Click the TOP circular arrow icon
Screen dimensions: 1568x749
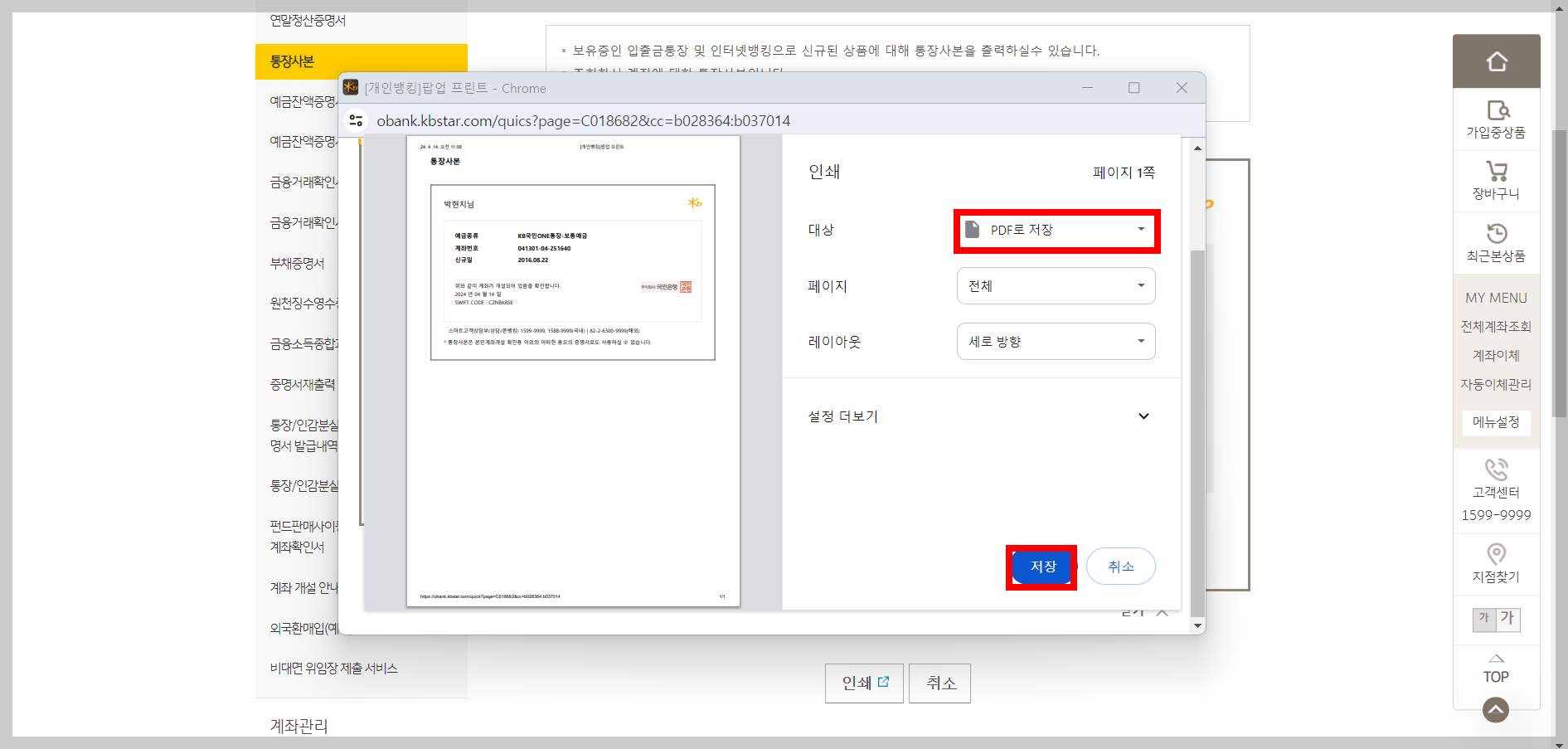(x=1496, y=709)
